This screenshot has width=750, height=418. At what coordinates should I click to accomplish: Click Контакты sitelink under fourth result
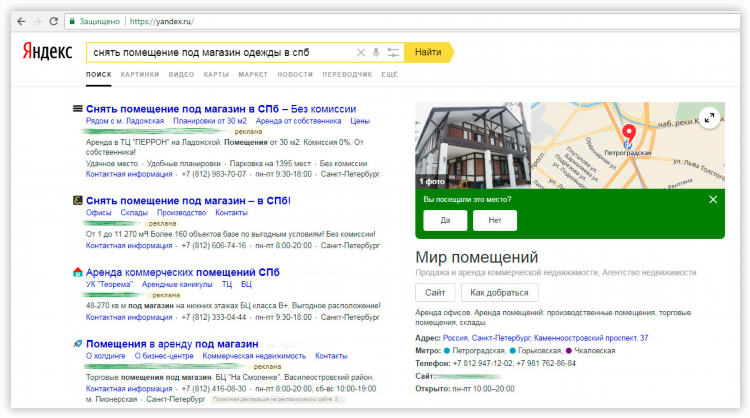click(331, 356)
